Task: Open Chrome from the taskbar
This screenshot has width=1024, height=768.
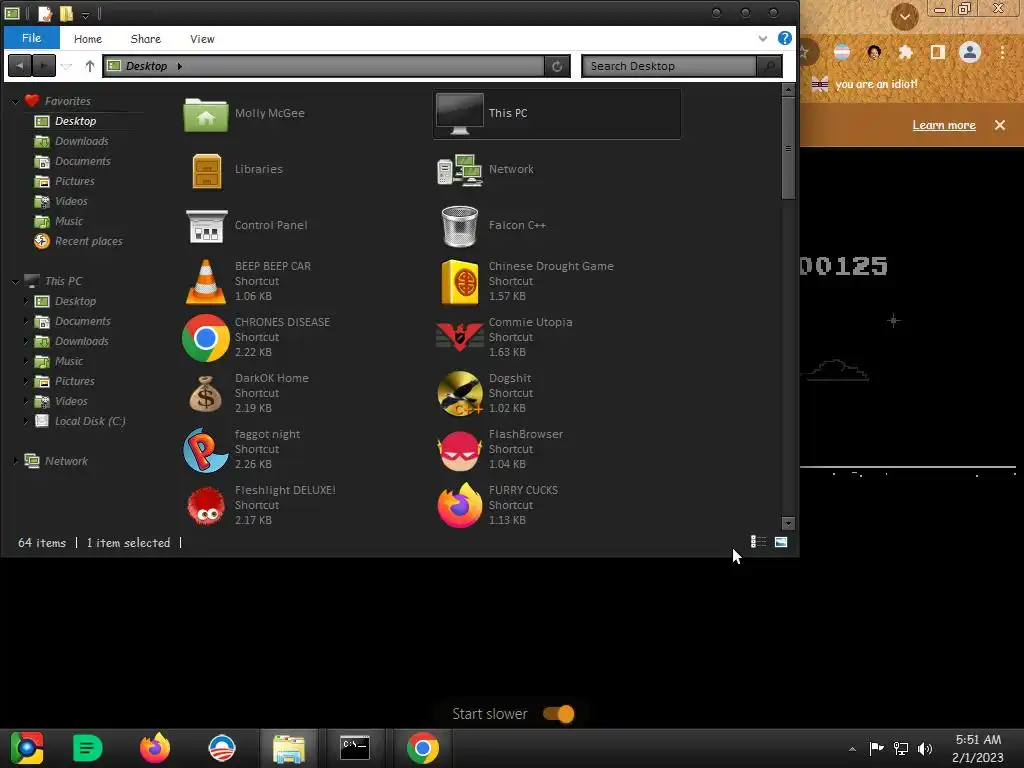Action: [423, 748]
